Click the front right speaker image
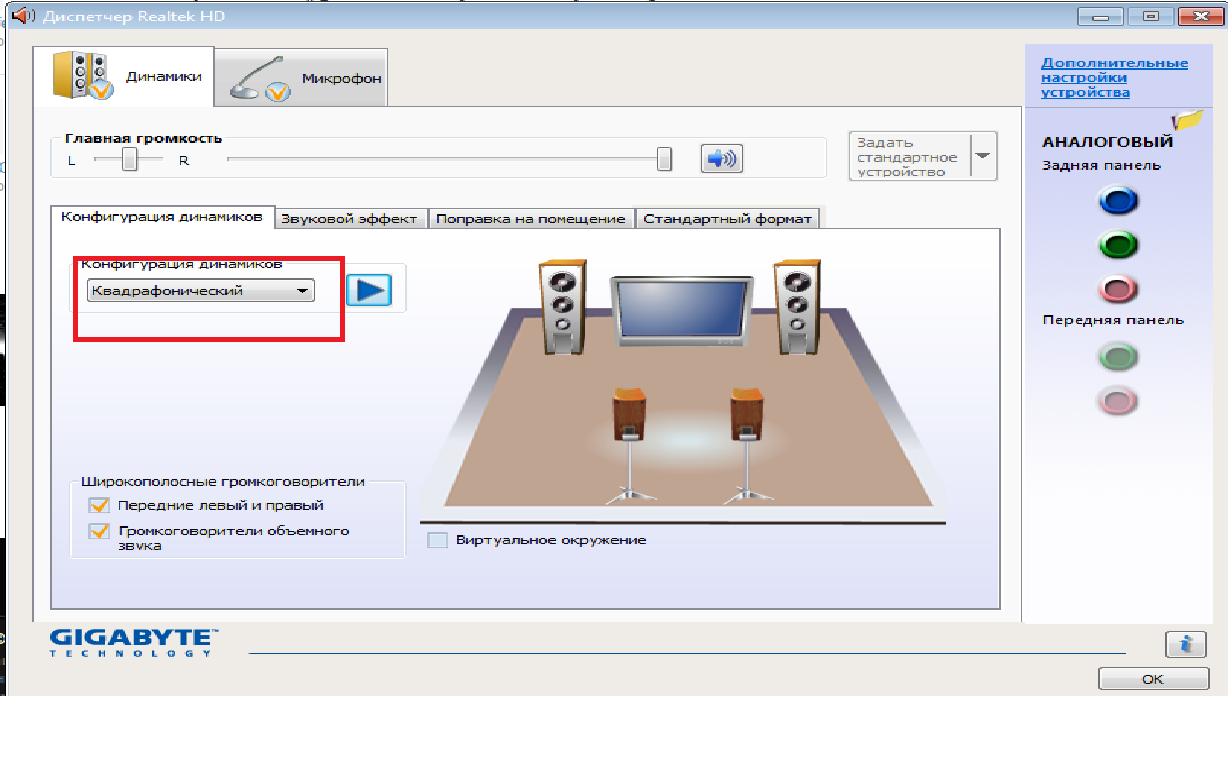This screenshot has height=768, width=1228. tap(797, 308)
